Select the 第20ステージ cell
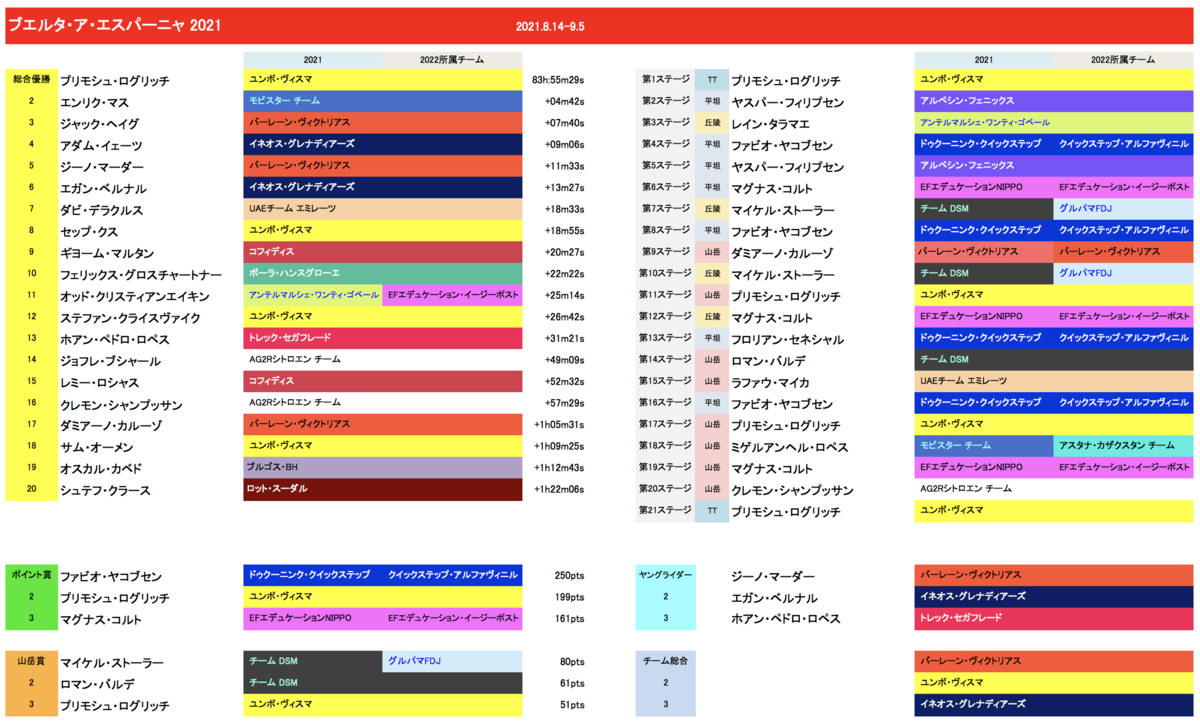The width and height of the screenshot is (1200, 724). pyautogui.click(x=665, y=489)
